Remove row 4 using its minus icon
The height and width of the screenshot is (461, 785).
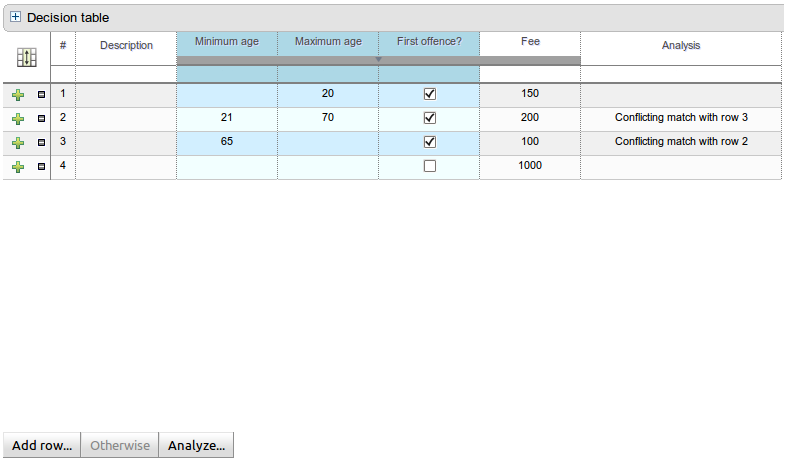coord(41,167)
